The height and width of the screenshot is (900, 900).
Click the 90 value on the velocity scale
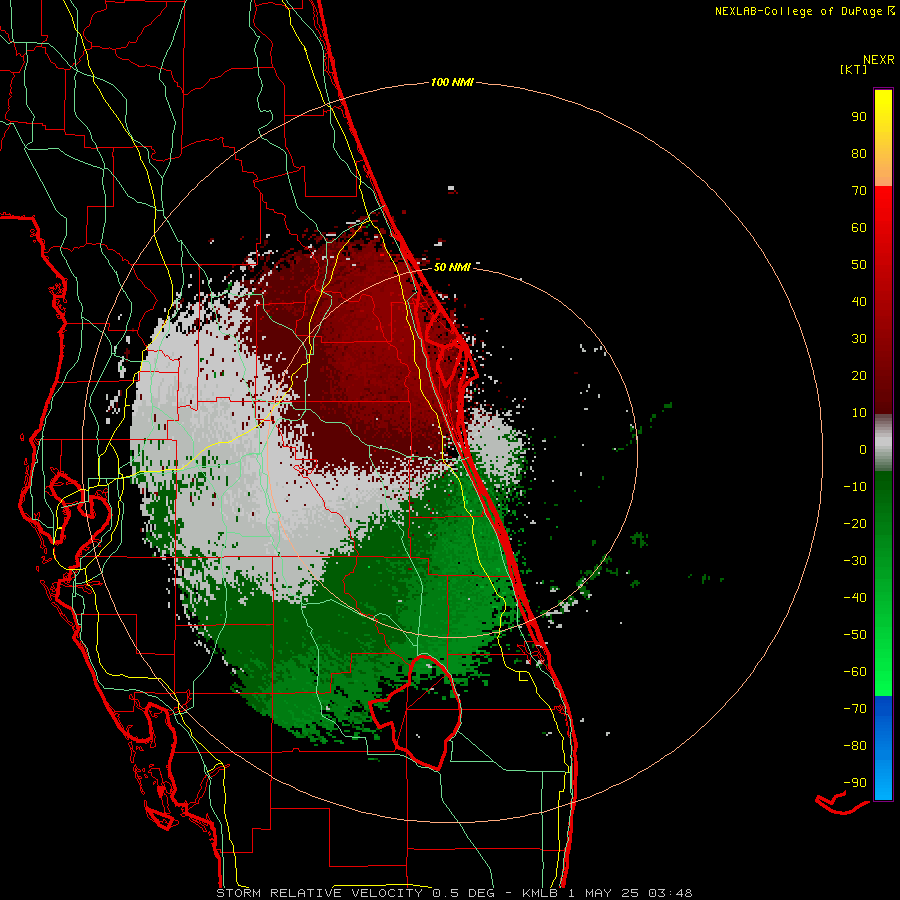click(859, 117)
